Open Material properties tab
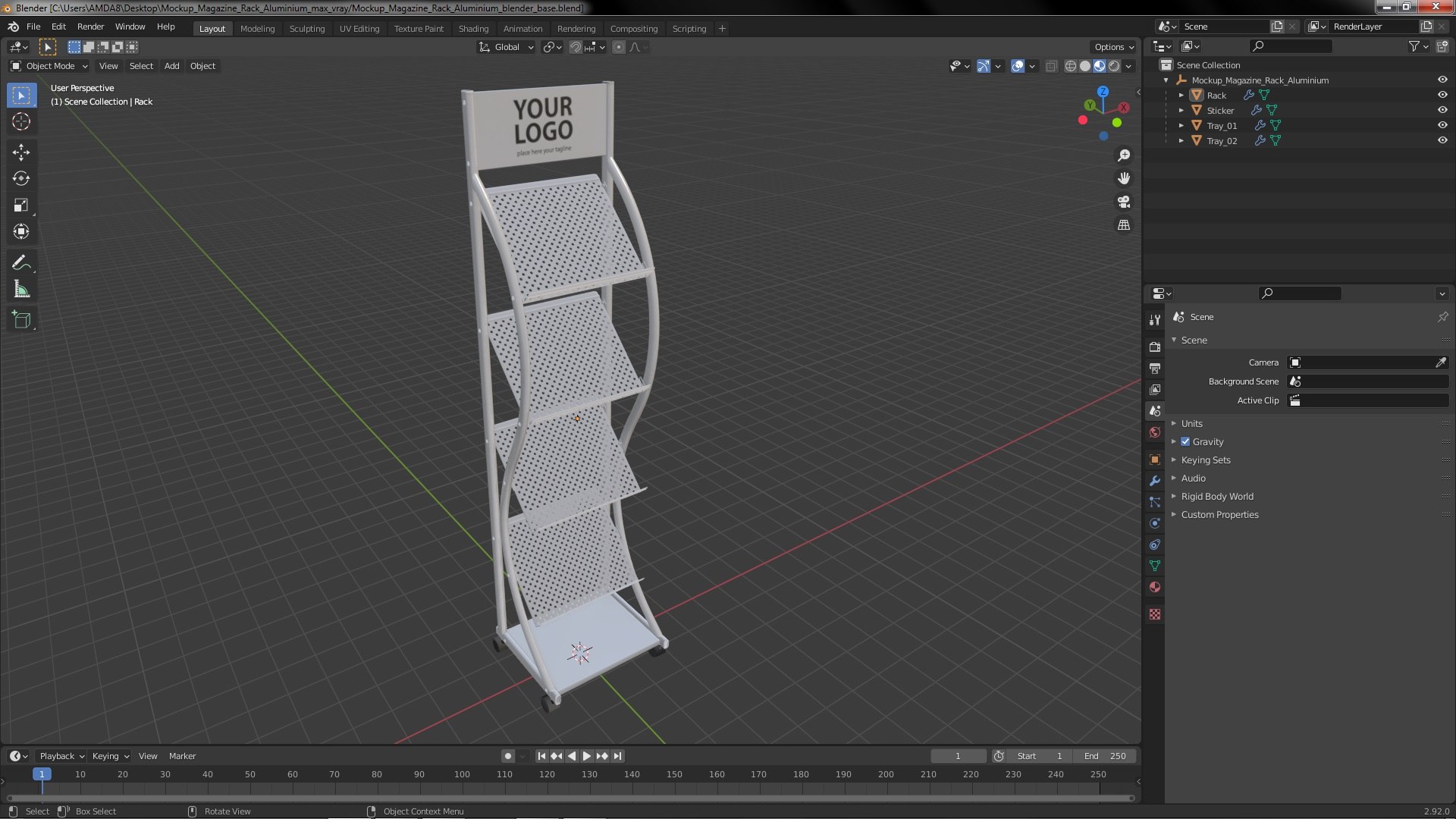The height and width of the screenshot is (819, 1456). (1155, 587)
